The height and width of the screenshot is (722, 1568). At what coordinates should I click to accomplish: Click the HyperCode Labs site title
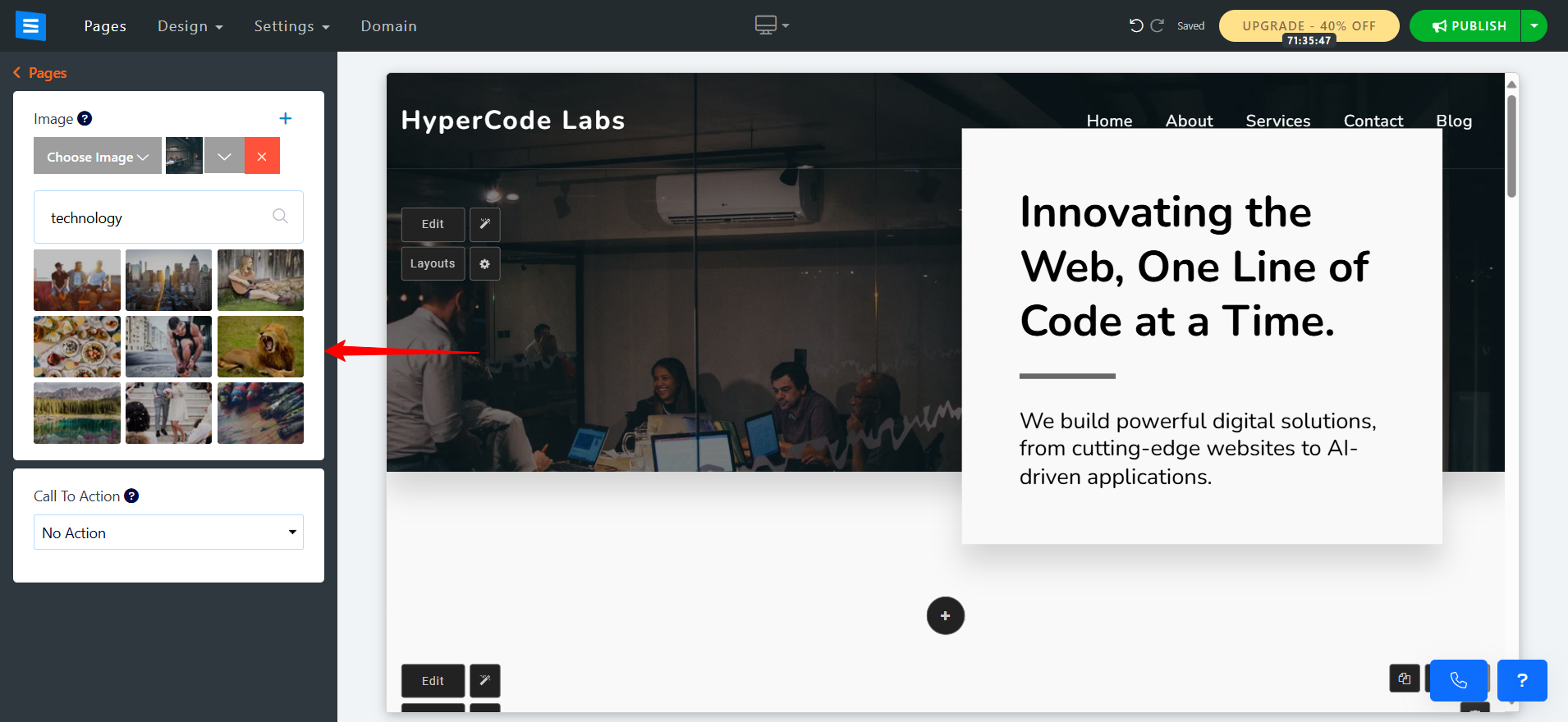click(x=513, y=121)
